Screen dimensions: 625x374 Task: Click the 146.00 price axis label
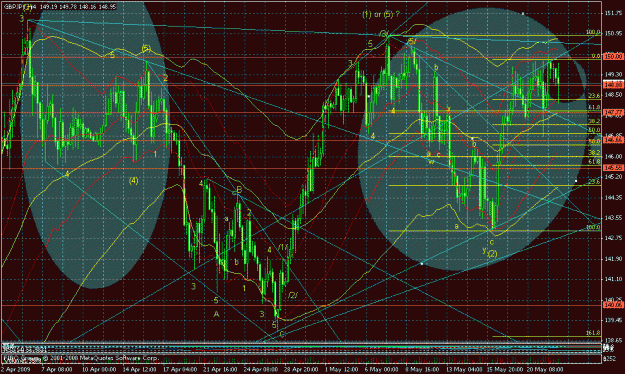pyautogui.click(x=614, y=156)
